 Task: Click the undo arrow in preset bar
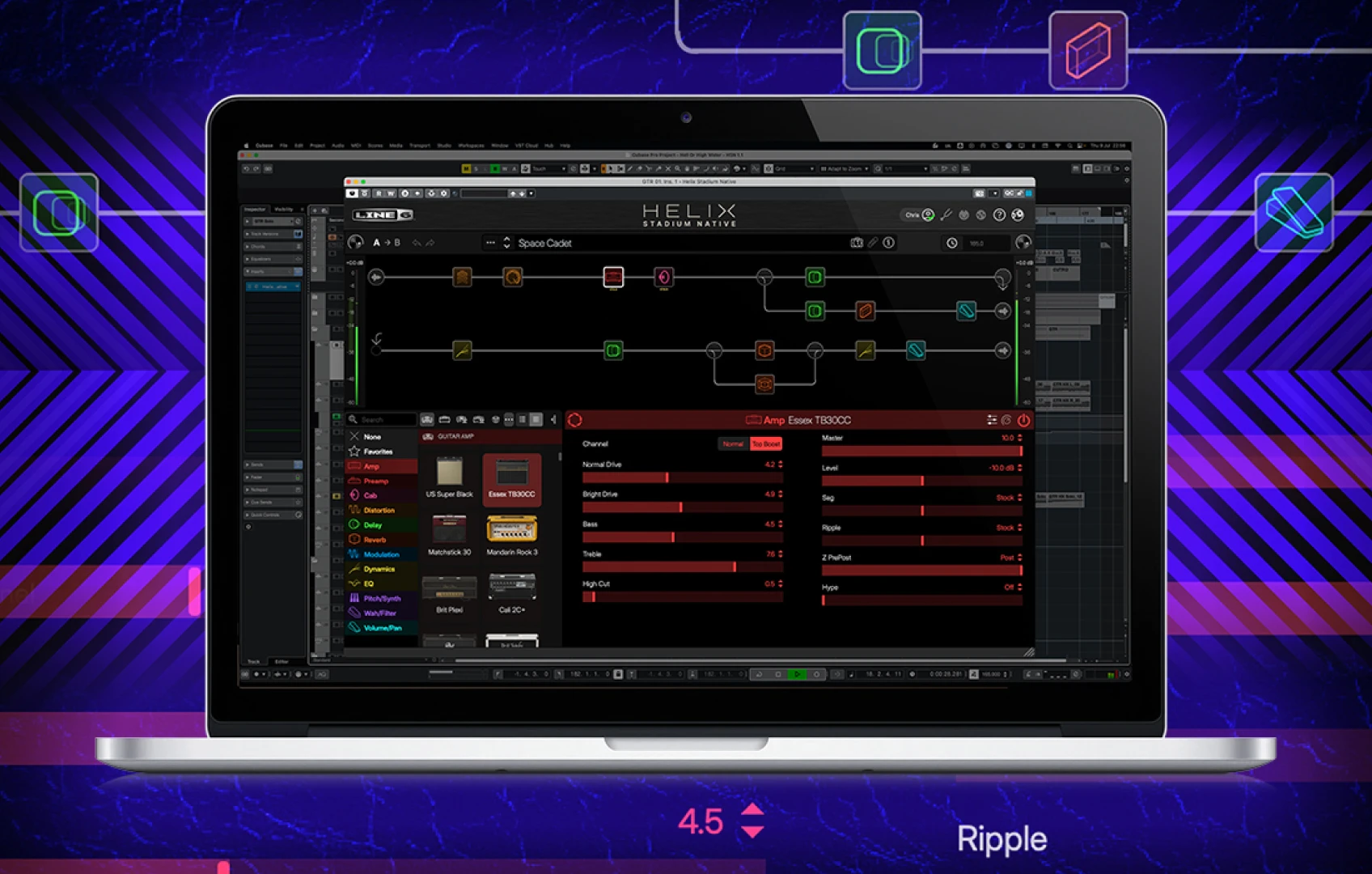[x=417, y=243]
